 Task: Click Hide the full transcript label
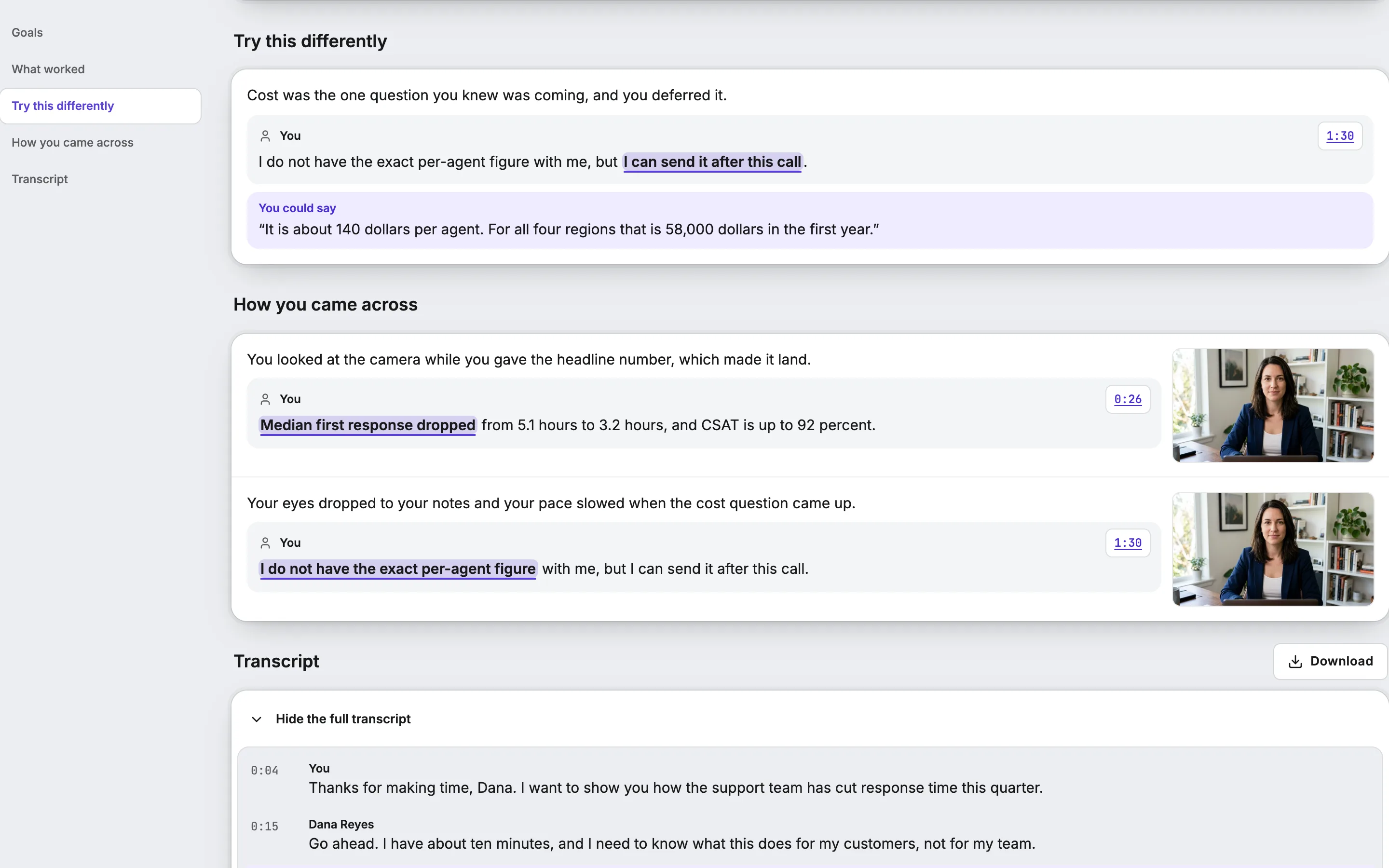point(342,719)
